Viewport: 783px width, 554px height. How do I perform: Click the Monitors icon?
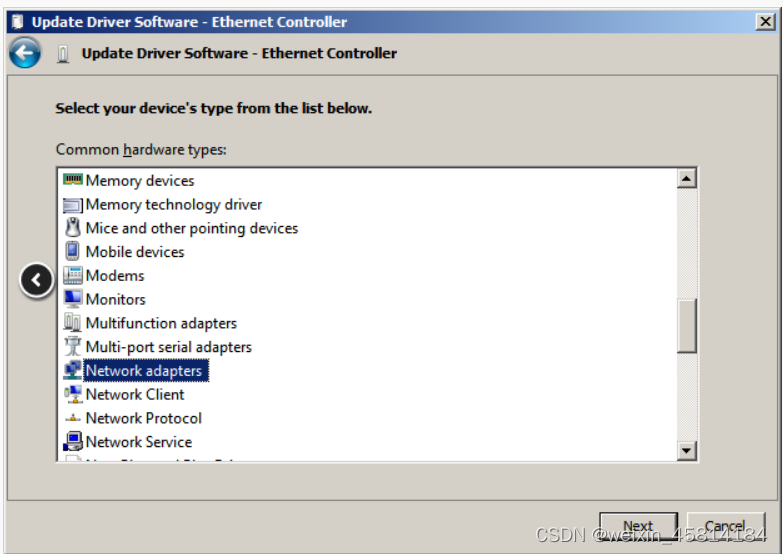pyautogui.click(x=73, y=299)
